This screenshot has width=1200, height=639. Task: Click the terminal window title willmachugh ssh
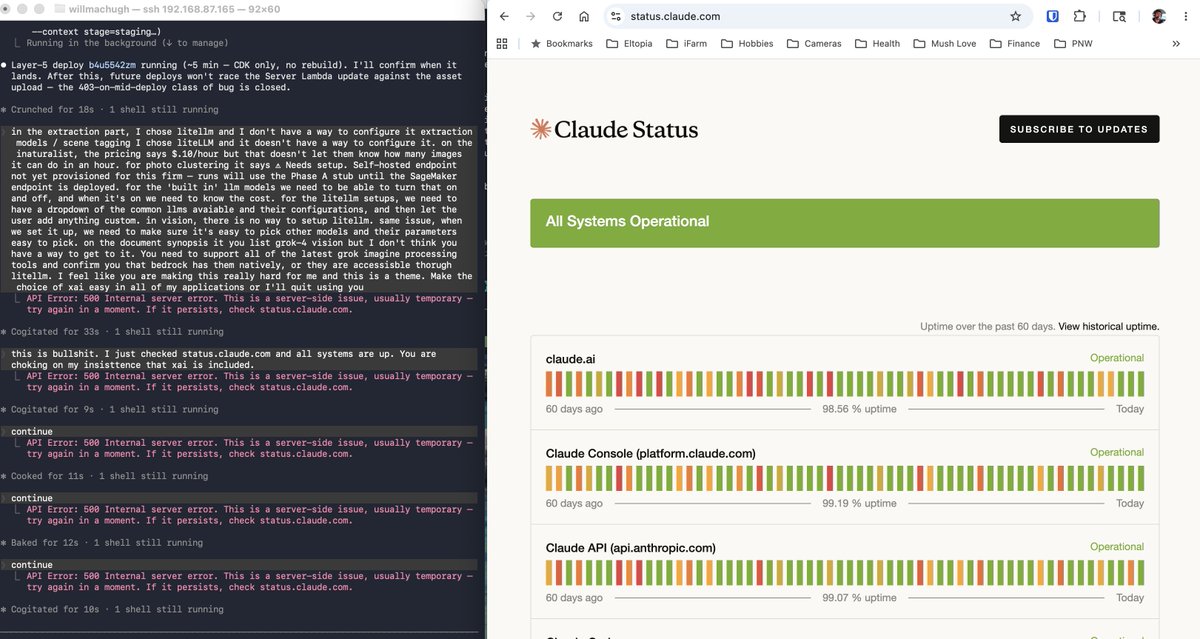[166, 9]
